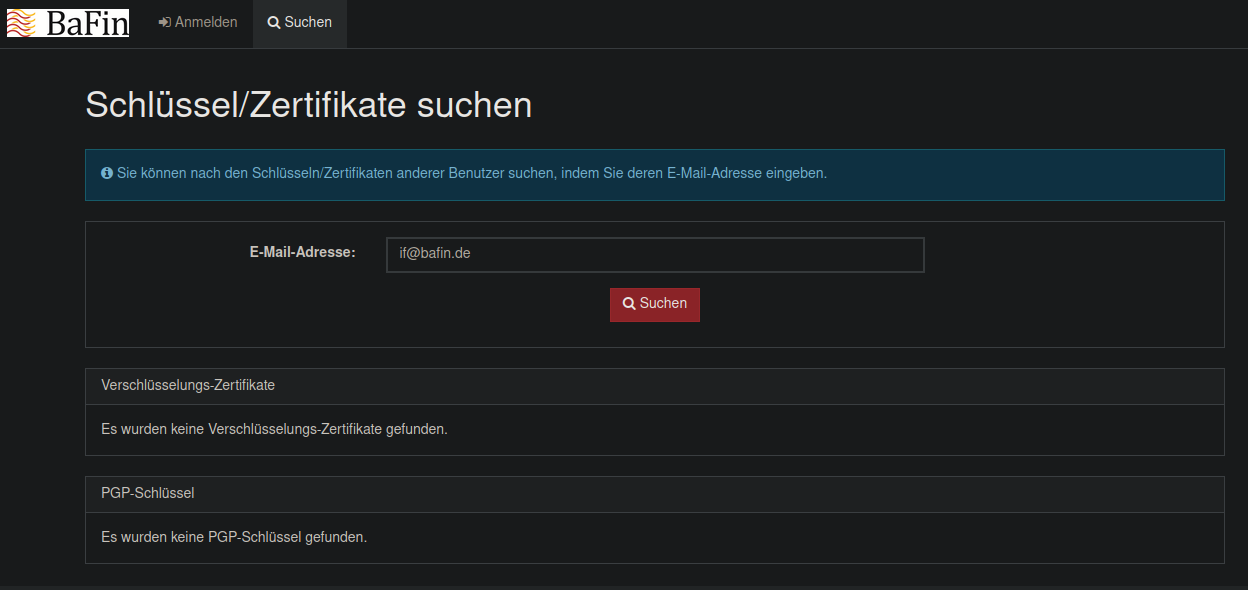Open the Anmelden login page
This screenshot has width=1248, height=590.
(x=198, y=23)
